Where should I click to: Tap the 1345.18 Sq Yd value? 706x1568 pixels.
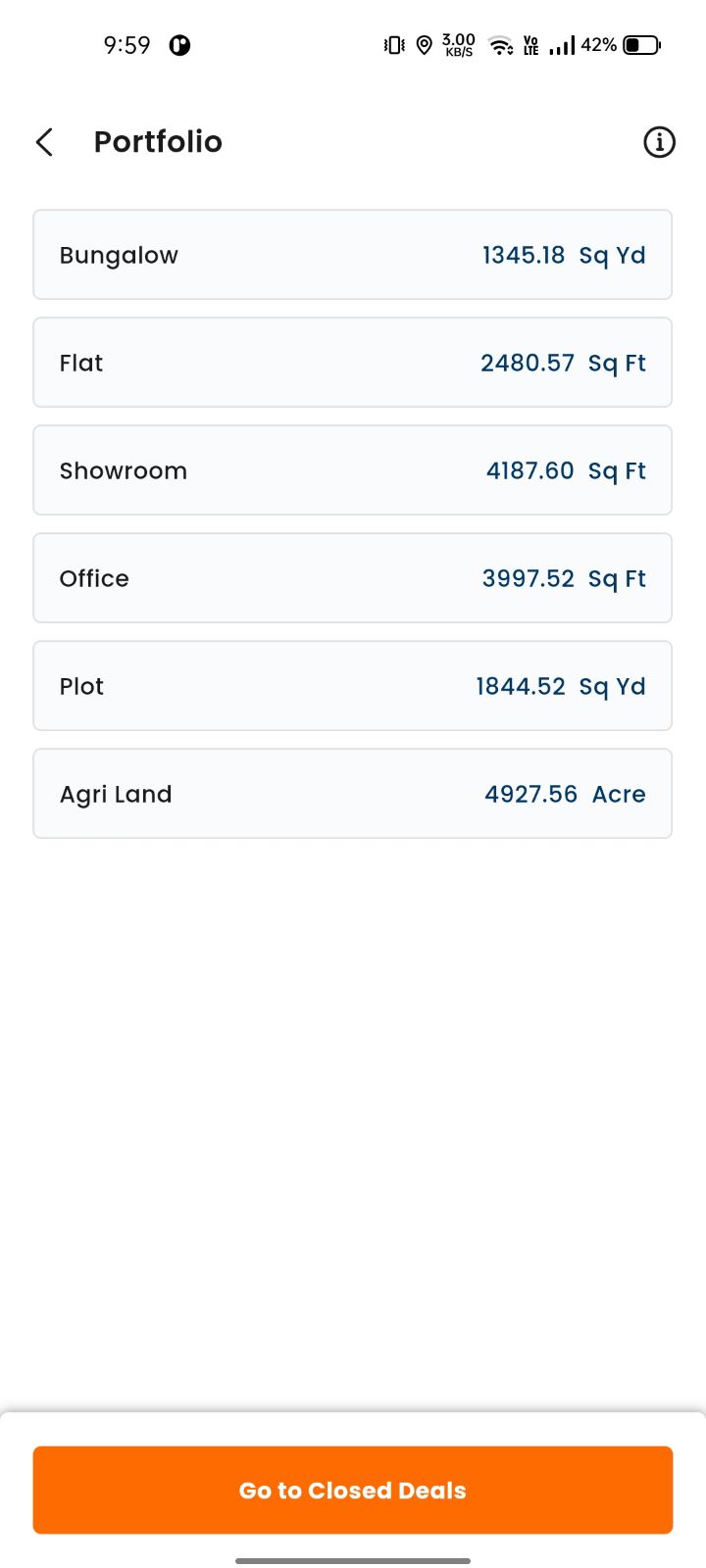[564, 256]
